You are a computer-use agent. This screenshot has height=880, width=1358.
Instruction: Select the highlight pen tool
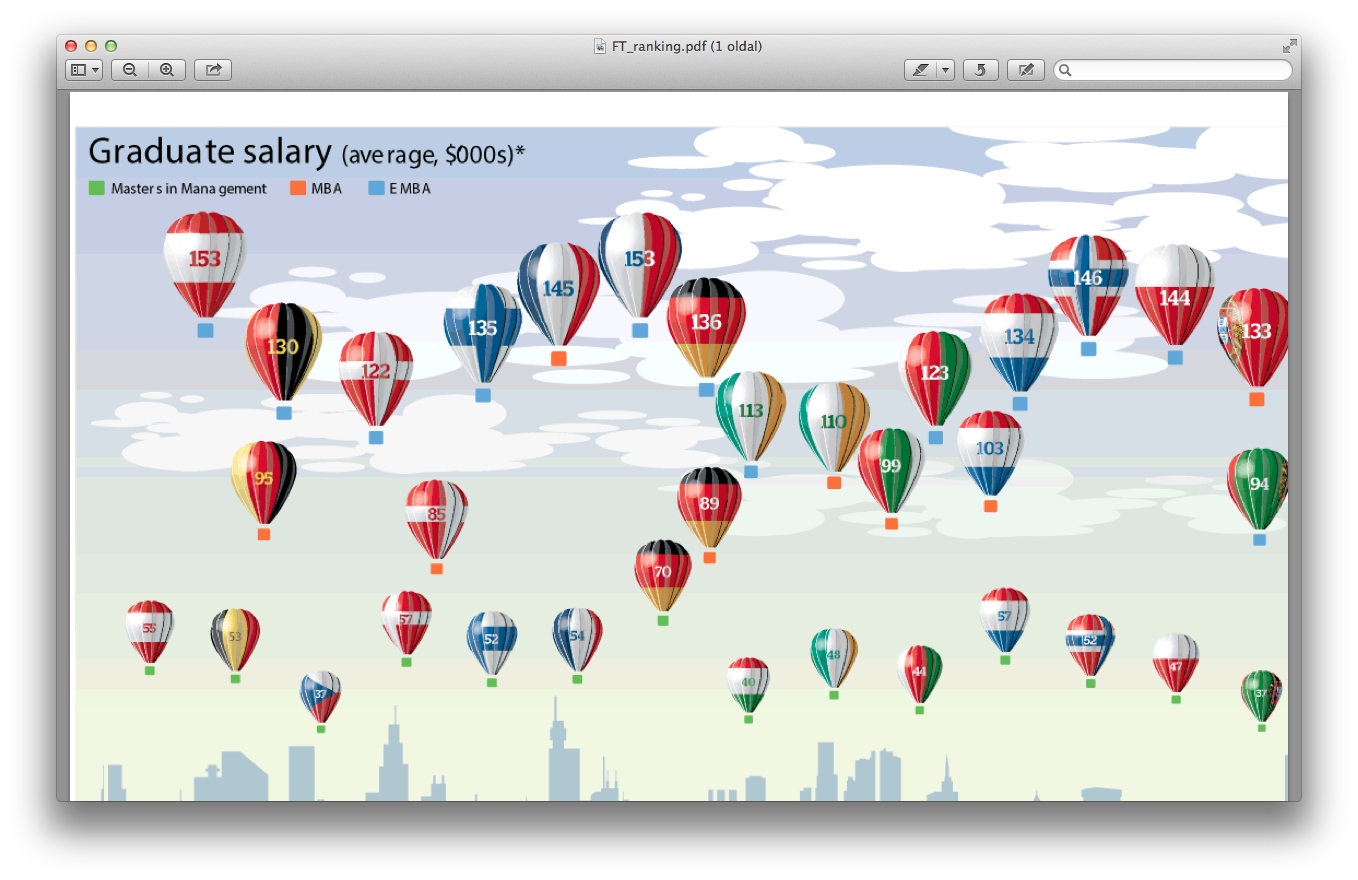(920, 70)
